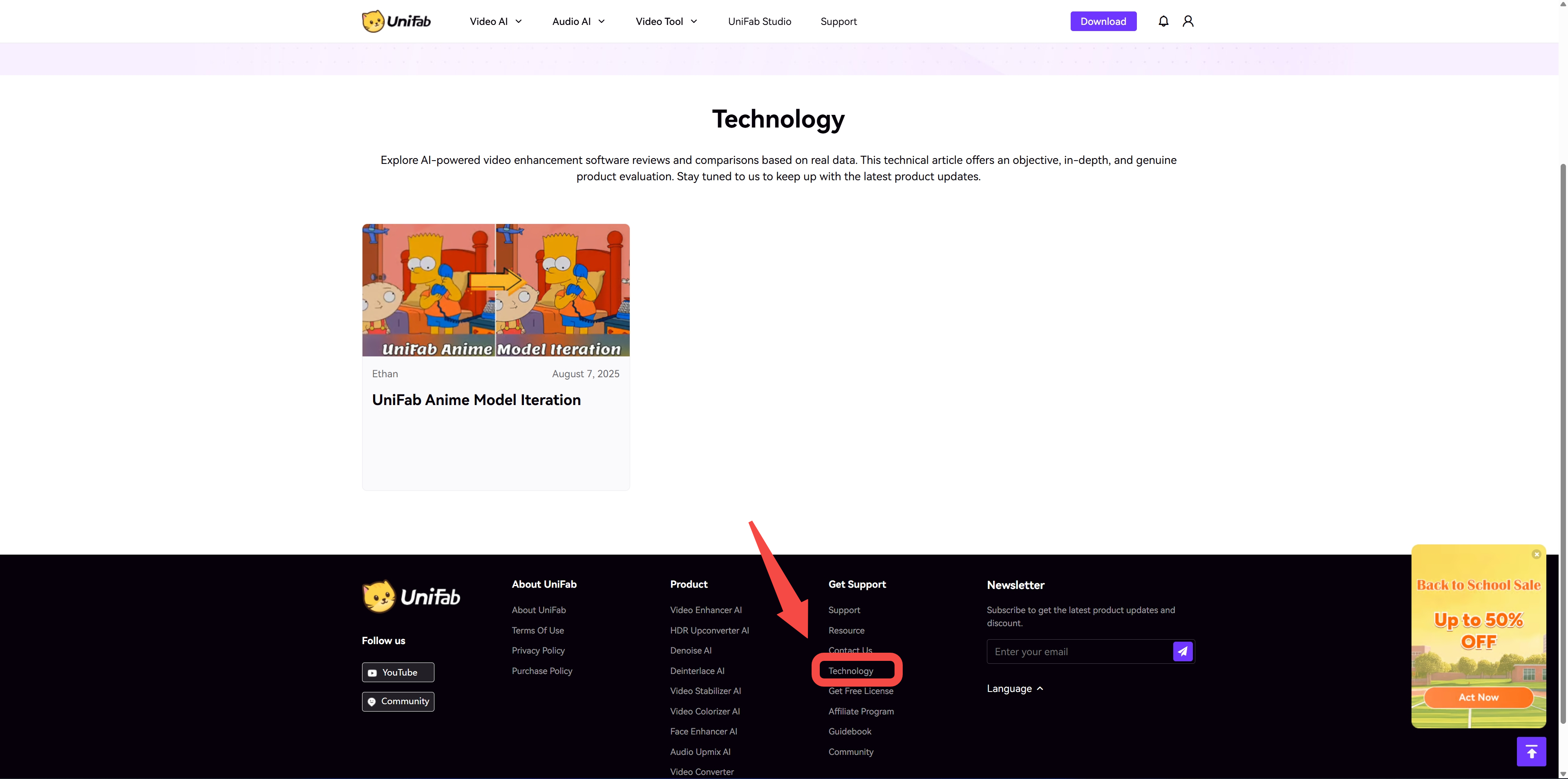Open the Get Free License link
Image resolution: width=1568 pixels, height=779 pixels.
coord(861,692)
